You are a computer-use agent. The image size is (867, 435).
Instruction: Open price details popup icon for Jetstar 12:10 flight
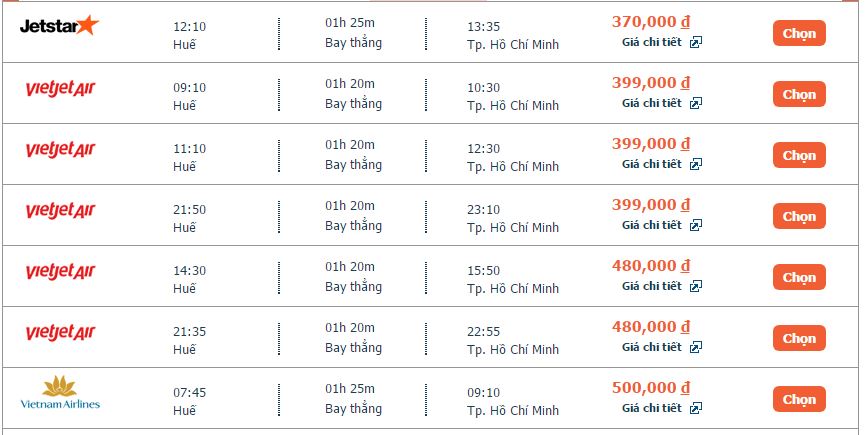[x=696, y=42]
